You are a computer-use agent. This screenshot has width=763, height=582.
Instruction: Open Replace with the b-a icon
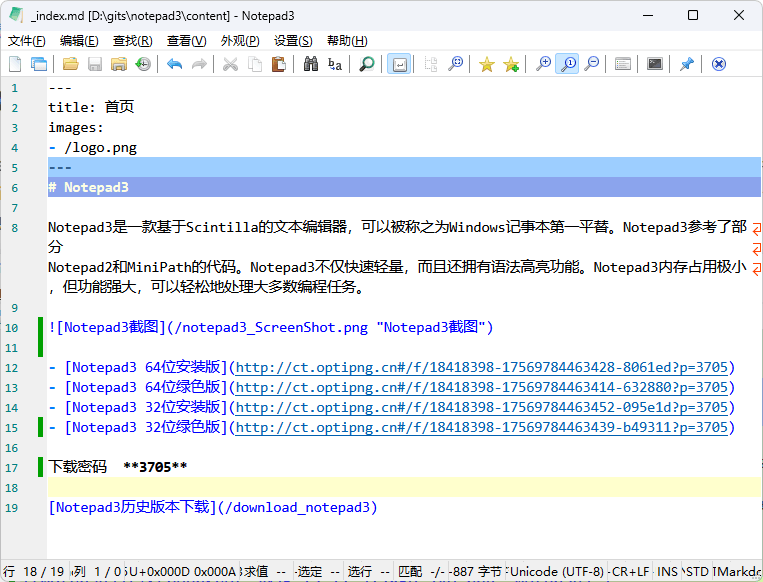click(335, 64)
